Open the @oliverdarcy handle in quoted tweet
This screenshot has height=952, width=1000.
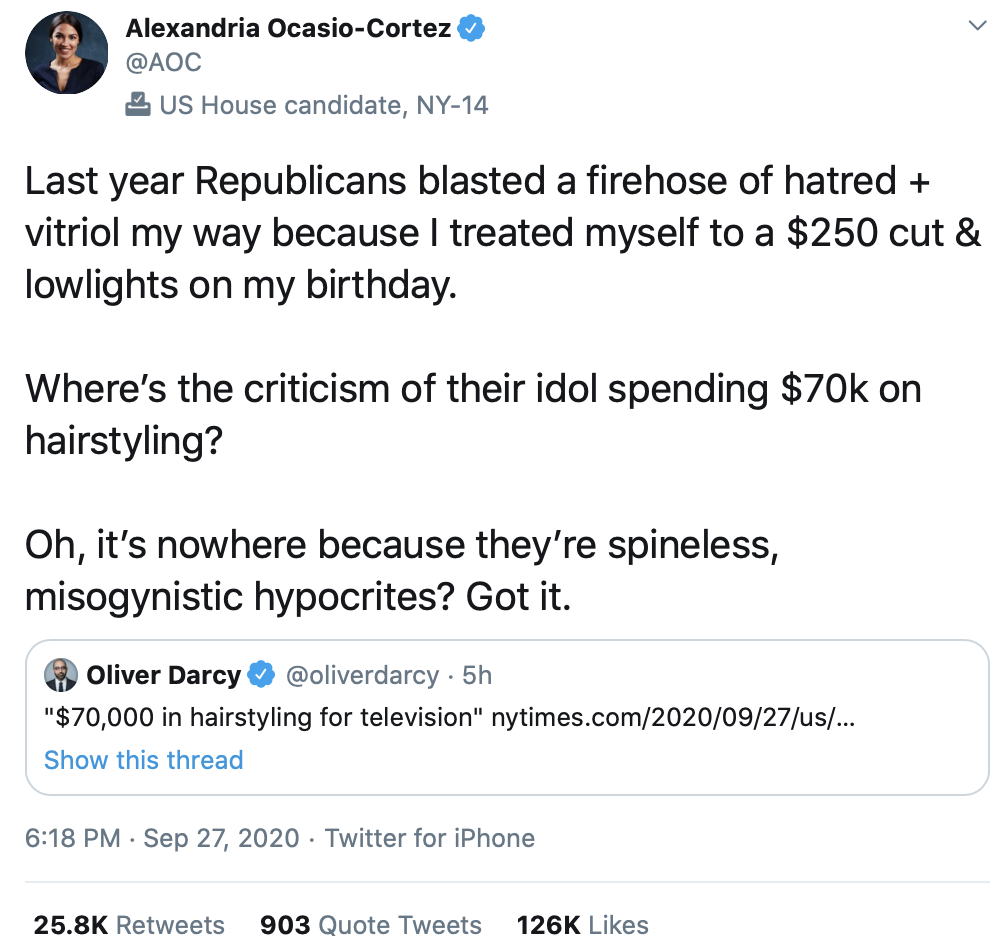point(362,676)
